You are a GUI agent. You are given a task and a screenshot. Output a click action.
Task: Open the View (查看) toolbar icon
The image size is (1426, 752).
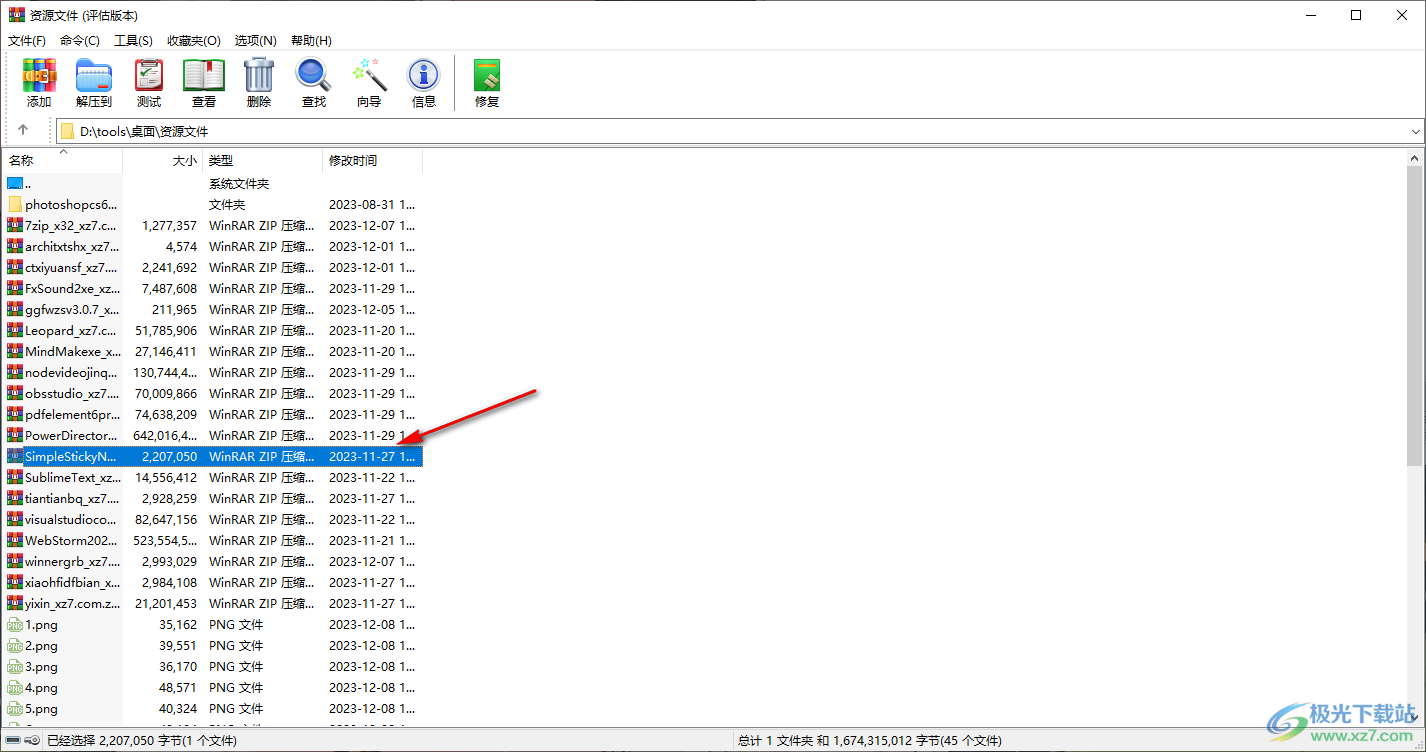click(204, 83)
